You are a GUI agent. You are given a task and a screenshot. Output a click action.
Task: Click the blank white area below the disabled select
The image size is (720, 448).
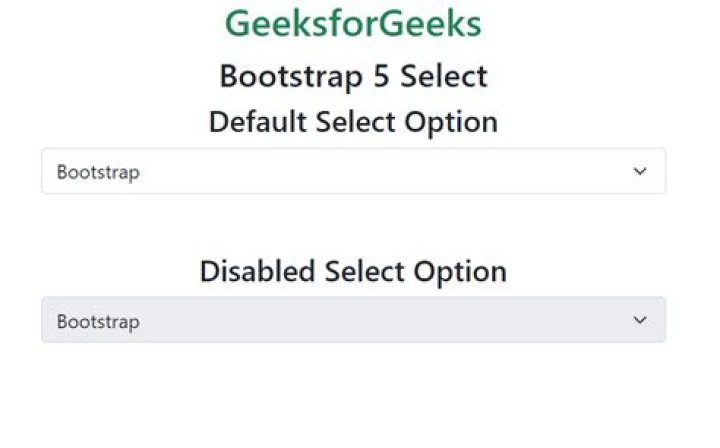353,395
